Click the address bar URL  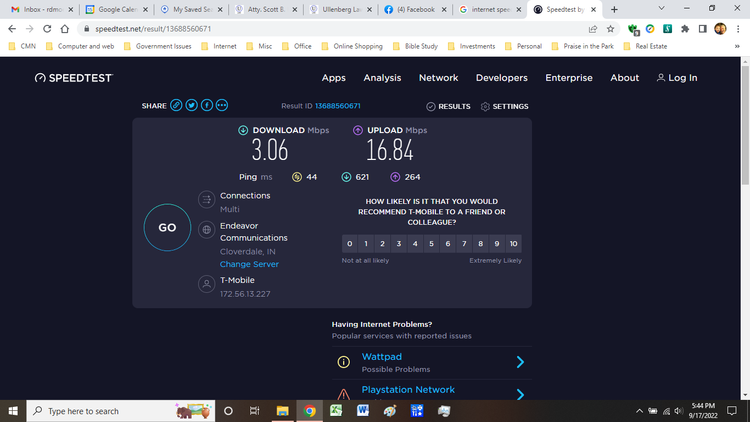(153, 29)
